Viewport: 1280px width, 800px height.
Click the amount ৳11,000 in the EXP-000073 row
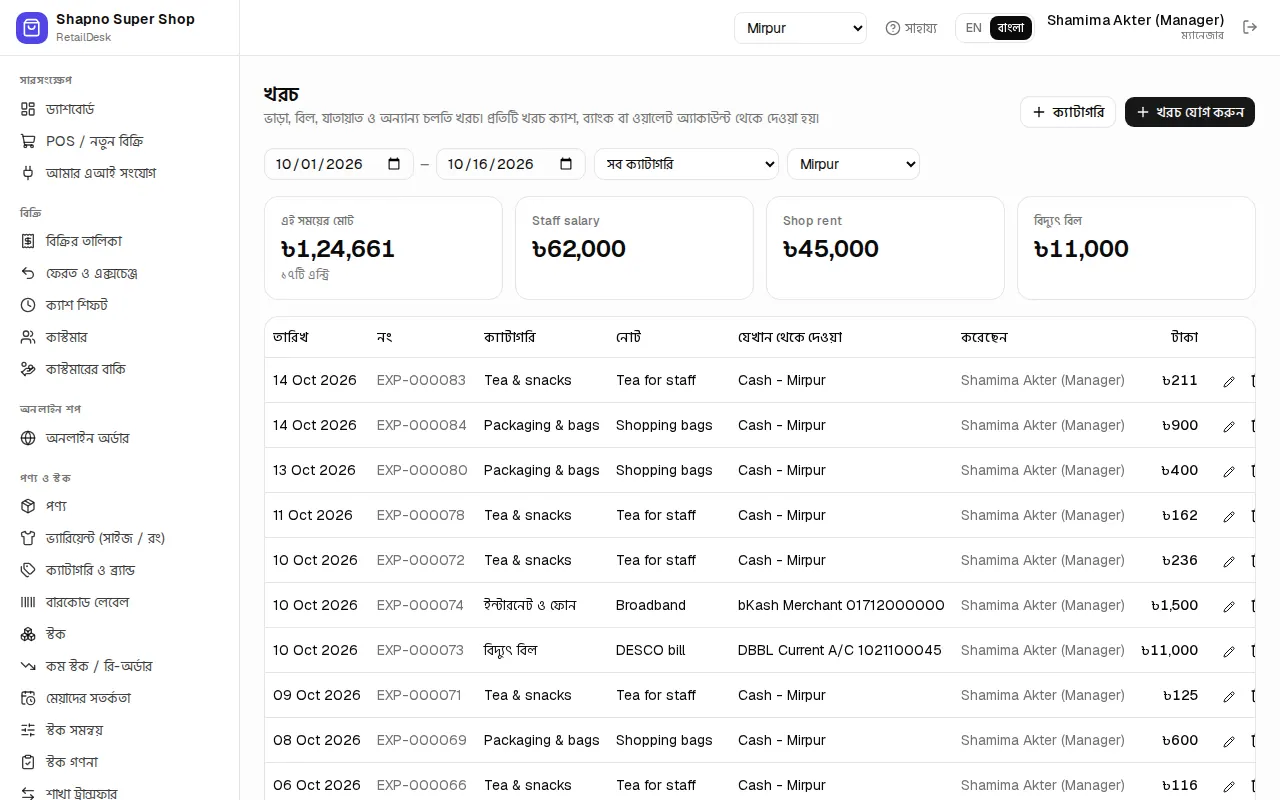pos(1170,650)
